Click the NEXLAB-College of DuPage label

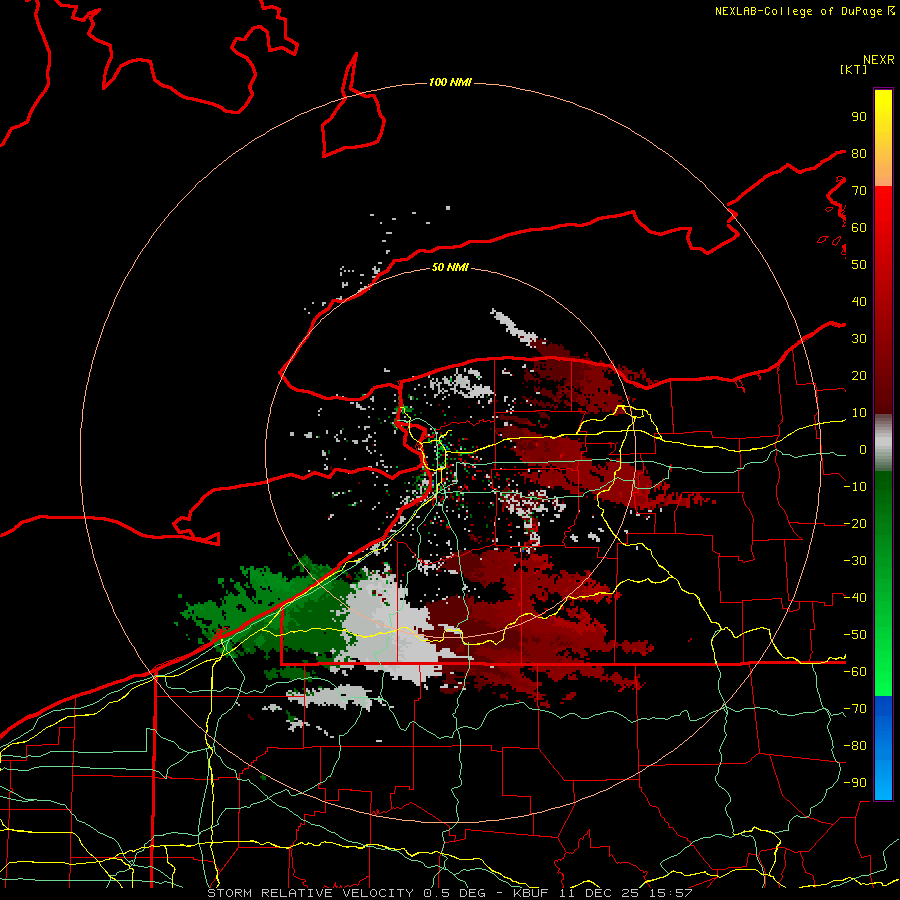(804, 11)
